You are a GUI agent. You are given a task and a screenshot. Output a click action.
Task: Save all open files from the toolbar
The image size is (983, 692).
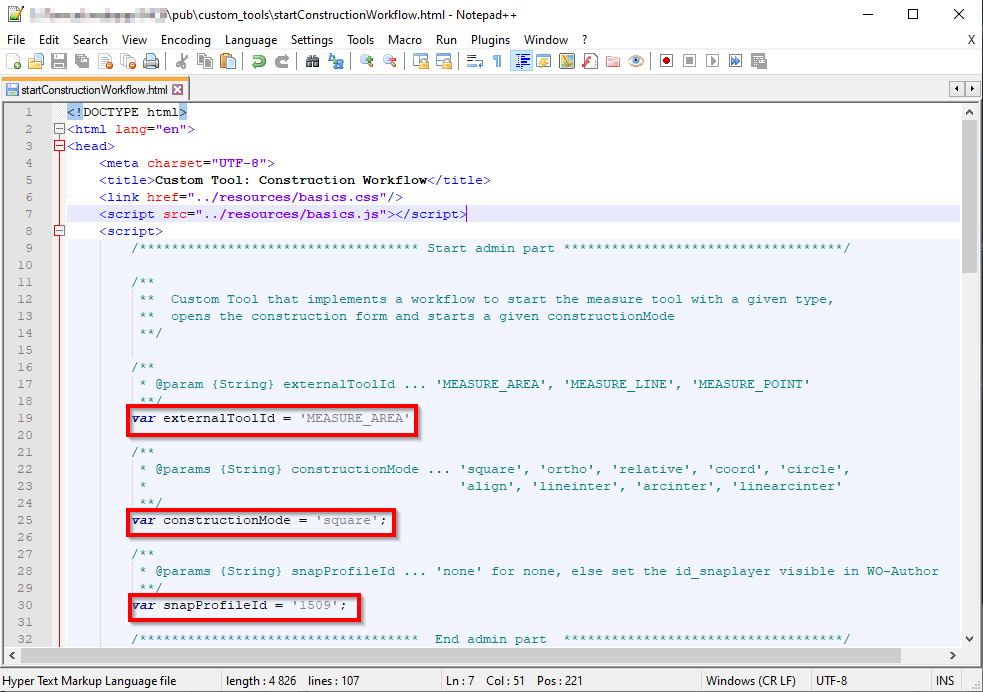[x=81, y=61]
